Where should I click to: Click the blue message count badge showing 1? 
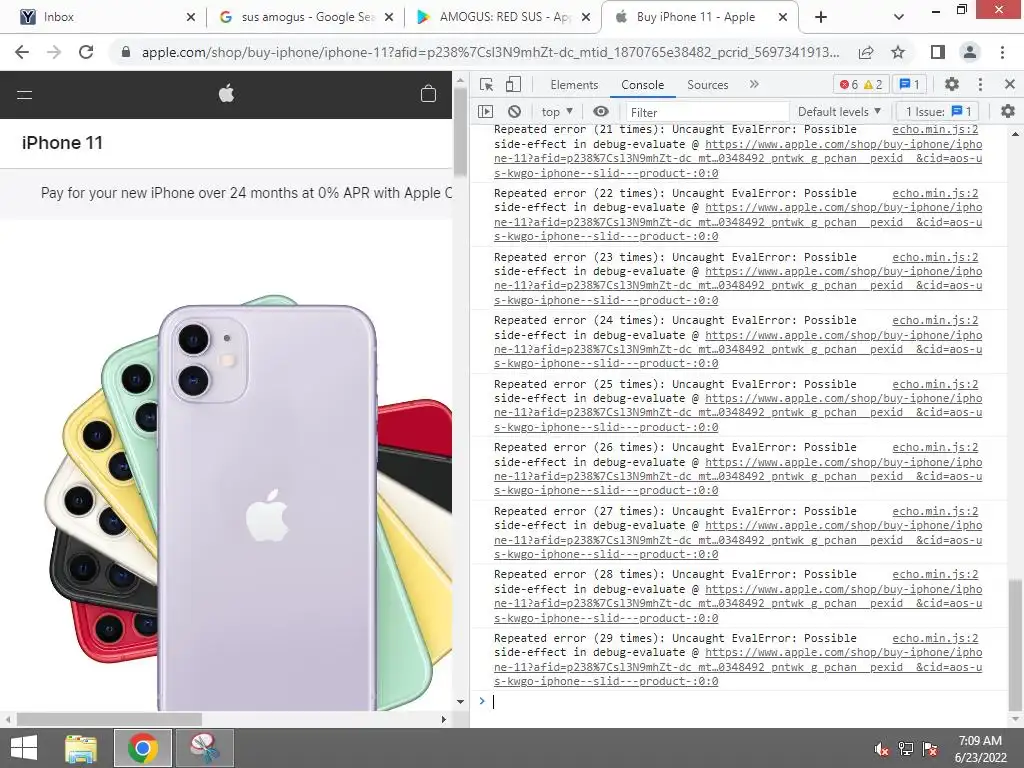coord(910,84)
